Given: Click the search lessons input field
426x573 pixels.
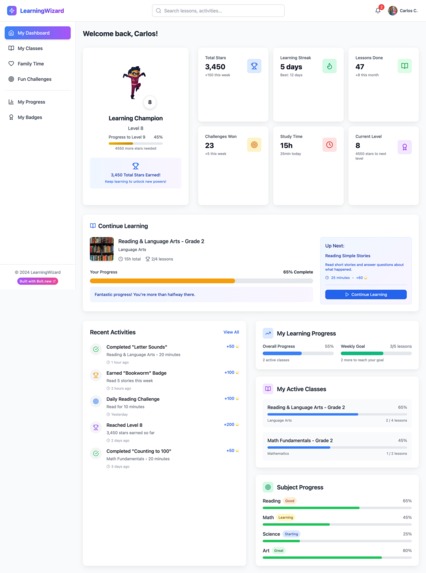Looking at the screenshot, I should click(218, 11).
